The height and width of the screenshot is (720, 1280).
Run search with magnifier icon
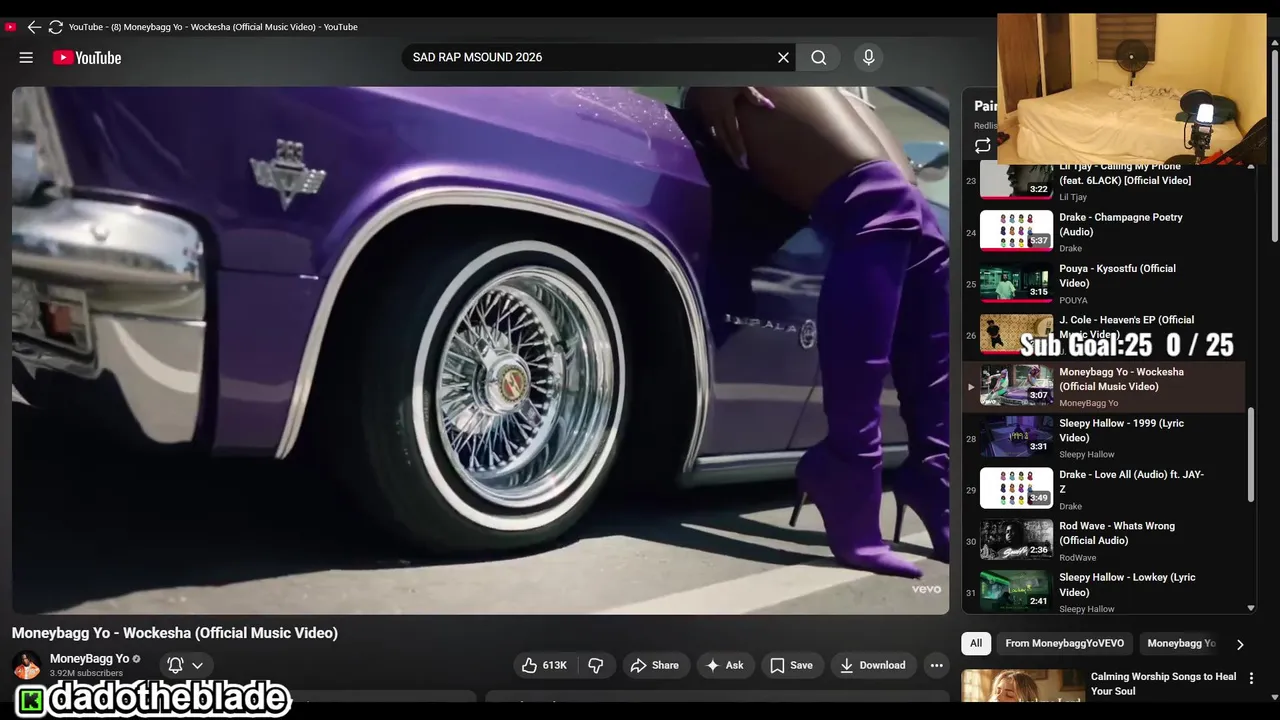(818, 58)
